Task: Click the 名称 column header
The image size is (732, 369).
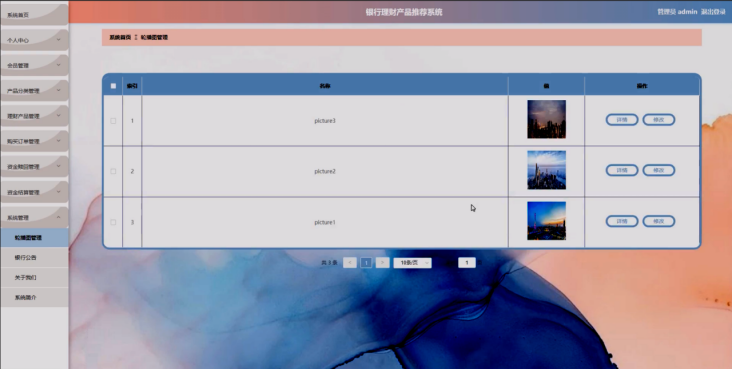Action: (x=325, y=86)
